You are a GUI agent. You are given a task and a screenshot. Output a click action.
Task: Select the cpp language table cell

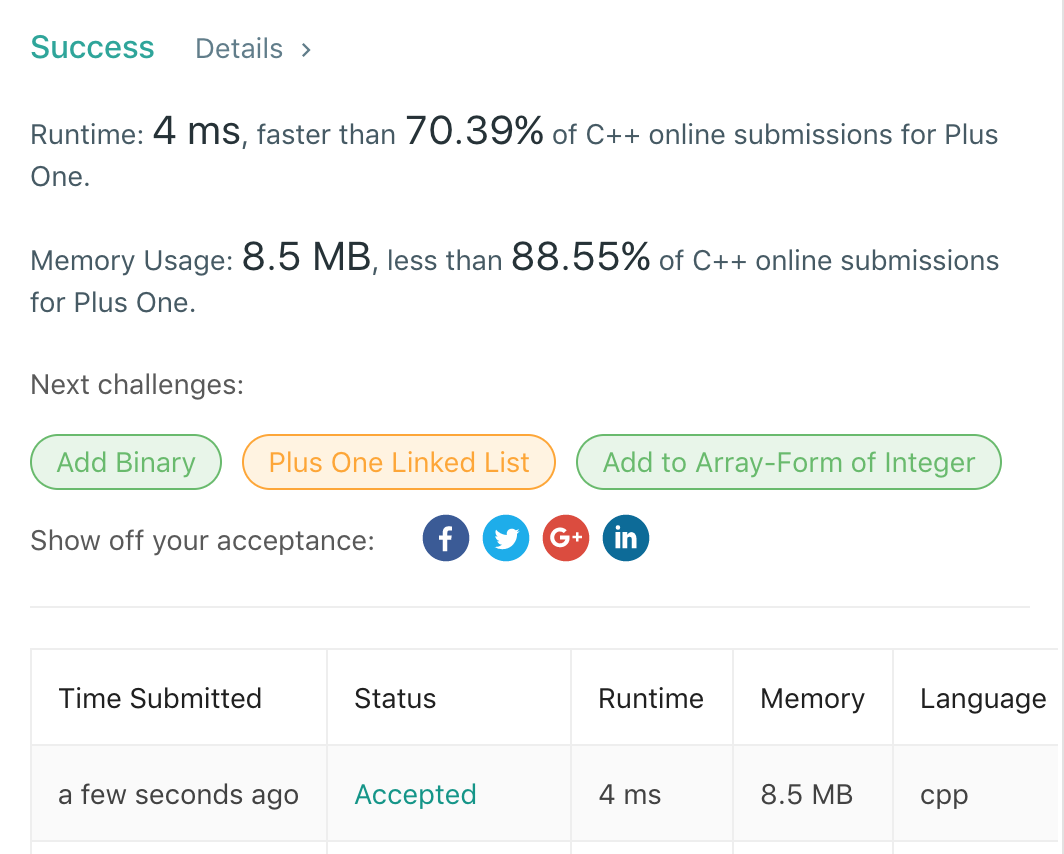coord(944,795)
